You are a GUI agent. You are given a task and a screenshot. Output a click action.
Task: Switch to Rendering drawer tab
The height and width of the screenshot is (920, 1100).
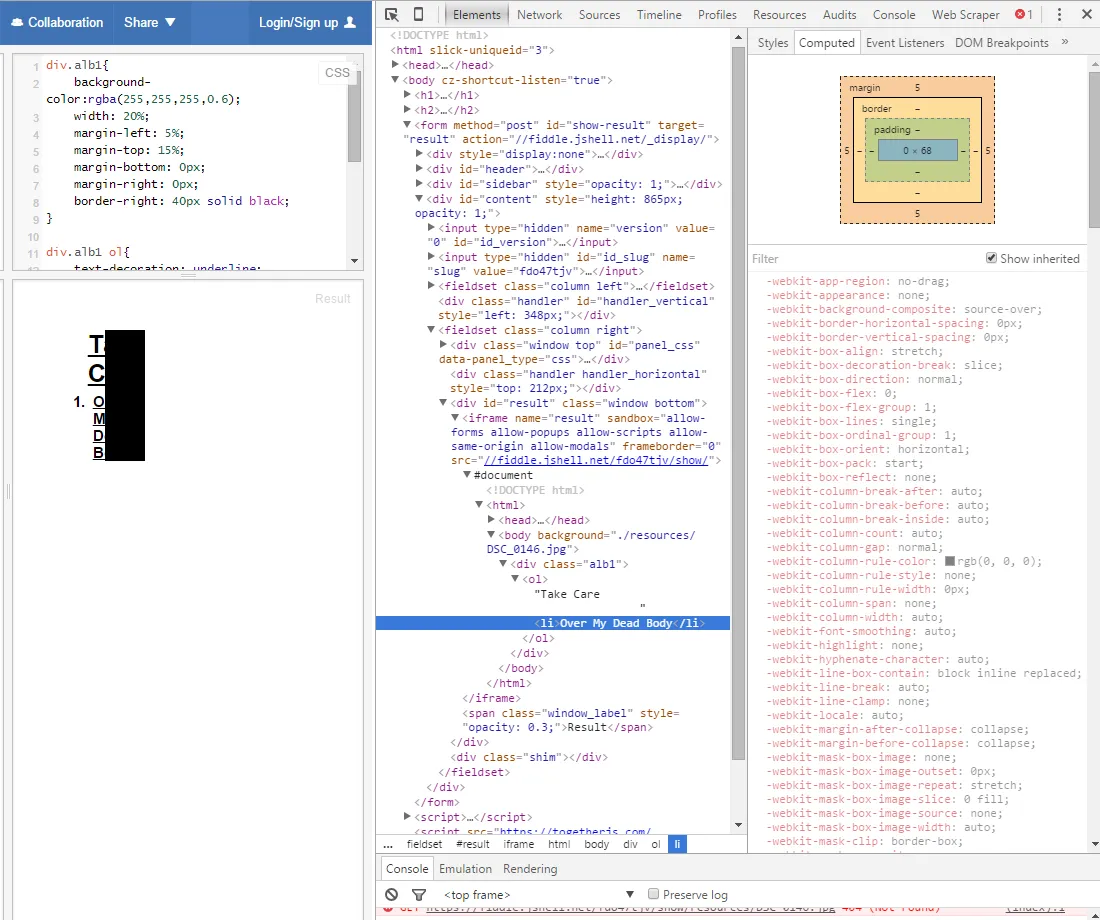pos(530,869)
